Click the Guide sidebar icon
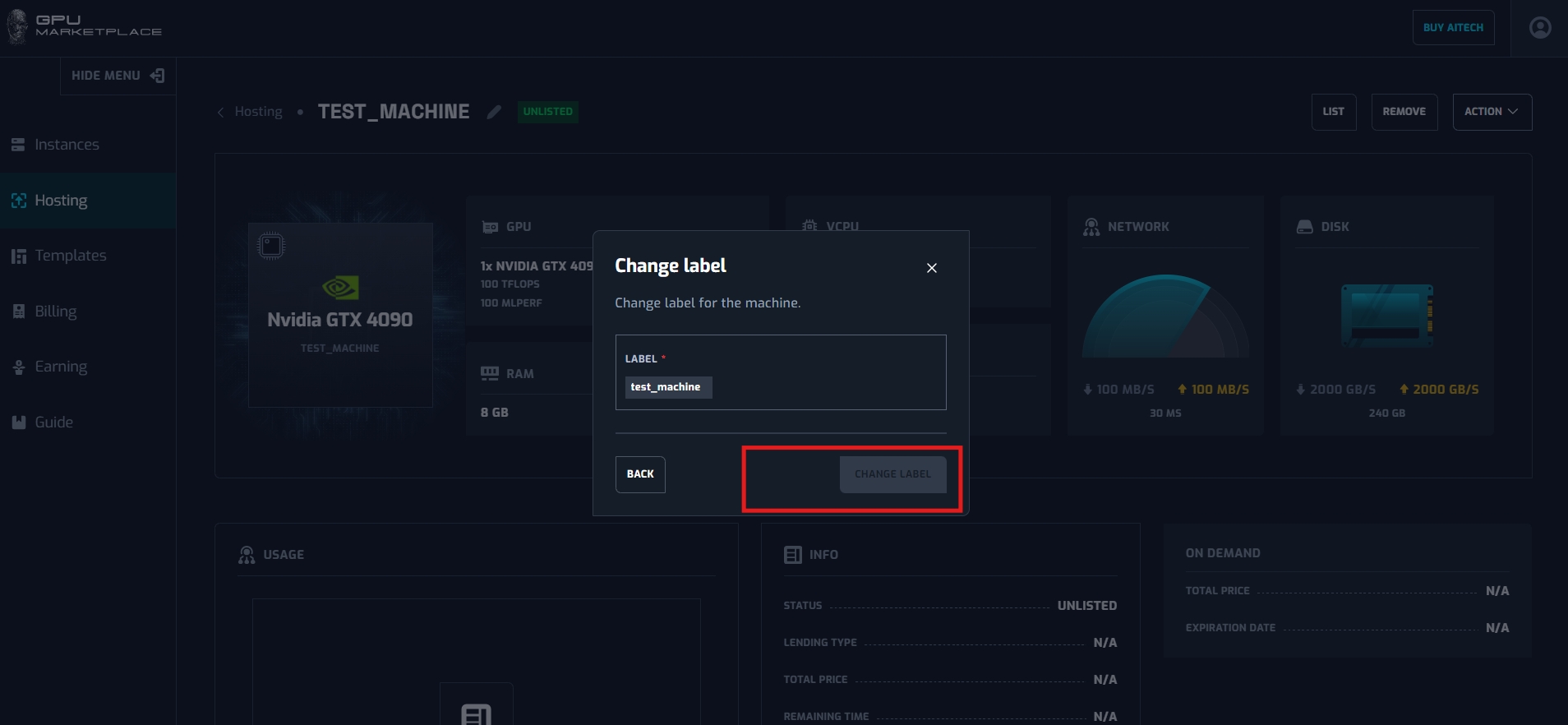This screenshot has width=1568, height=725. tap(18, 423)
